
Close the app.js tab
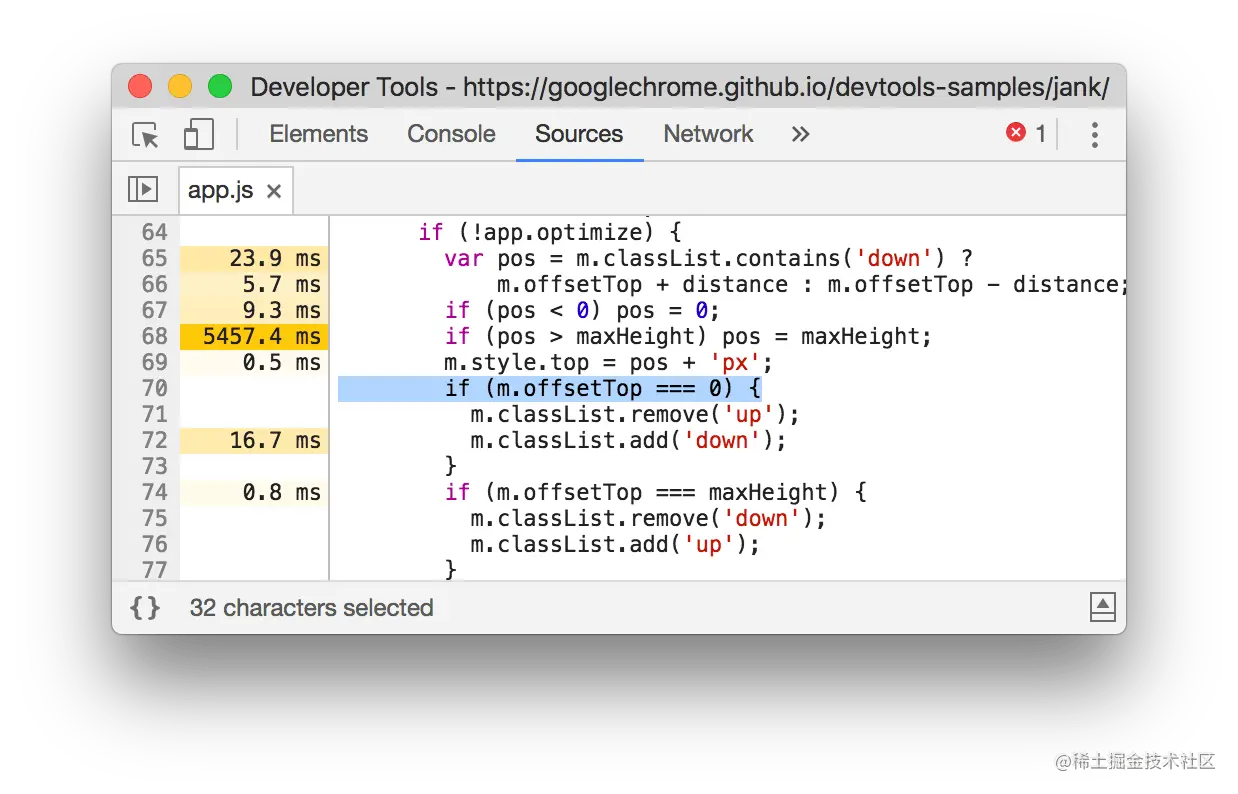click(x=274, y=191)
